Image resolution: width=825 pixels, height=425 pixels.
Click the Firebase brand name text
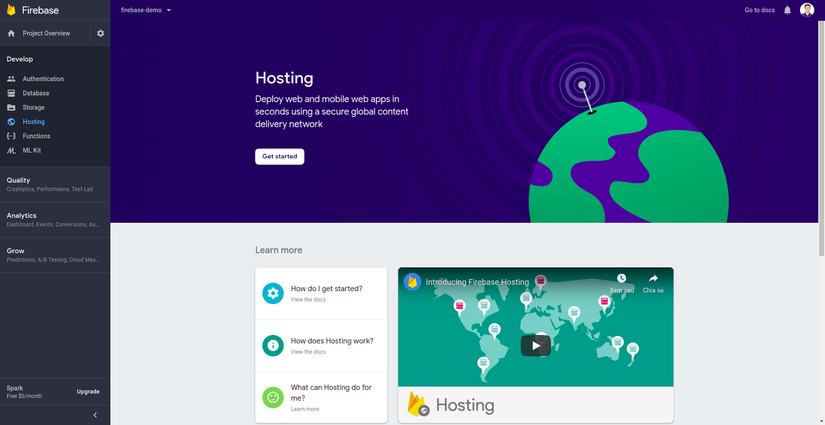tap(40, 10)
